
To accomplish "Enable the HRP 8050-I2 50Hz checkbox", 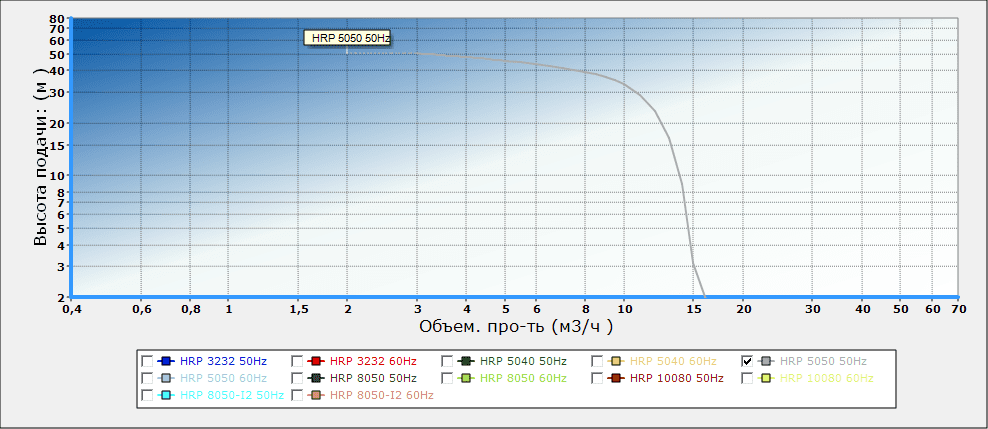I will (x=147, y=395).
